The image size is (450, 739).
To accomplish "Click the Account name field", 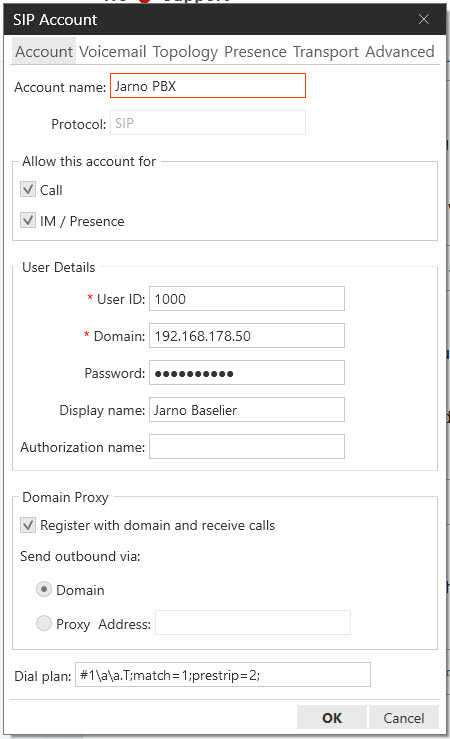I will tap(208, 86).
